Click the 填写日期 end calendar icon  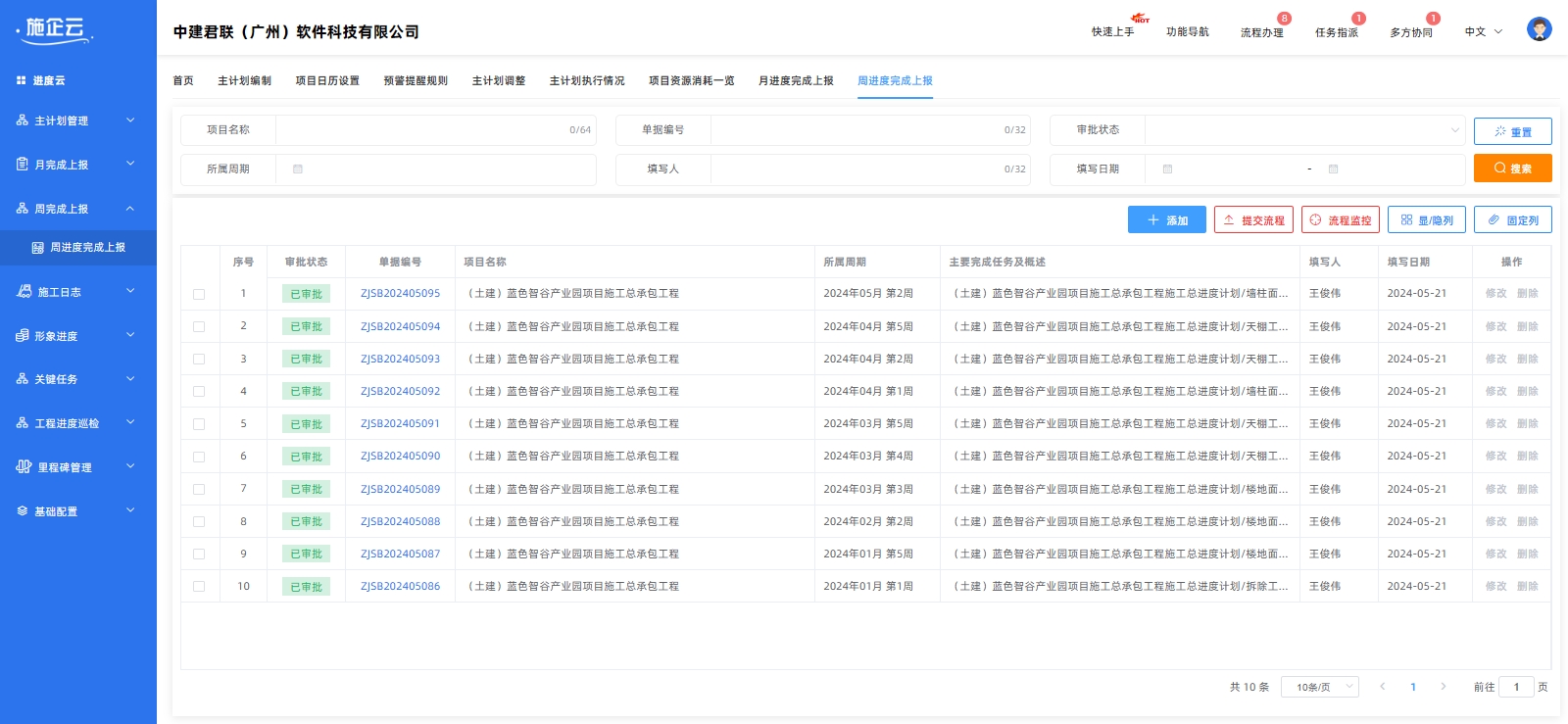tap(1333, 169)
